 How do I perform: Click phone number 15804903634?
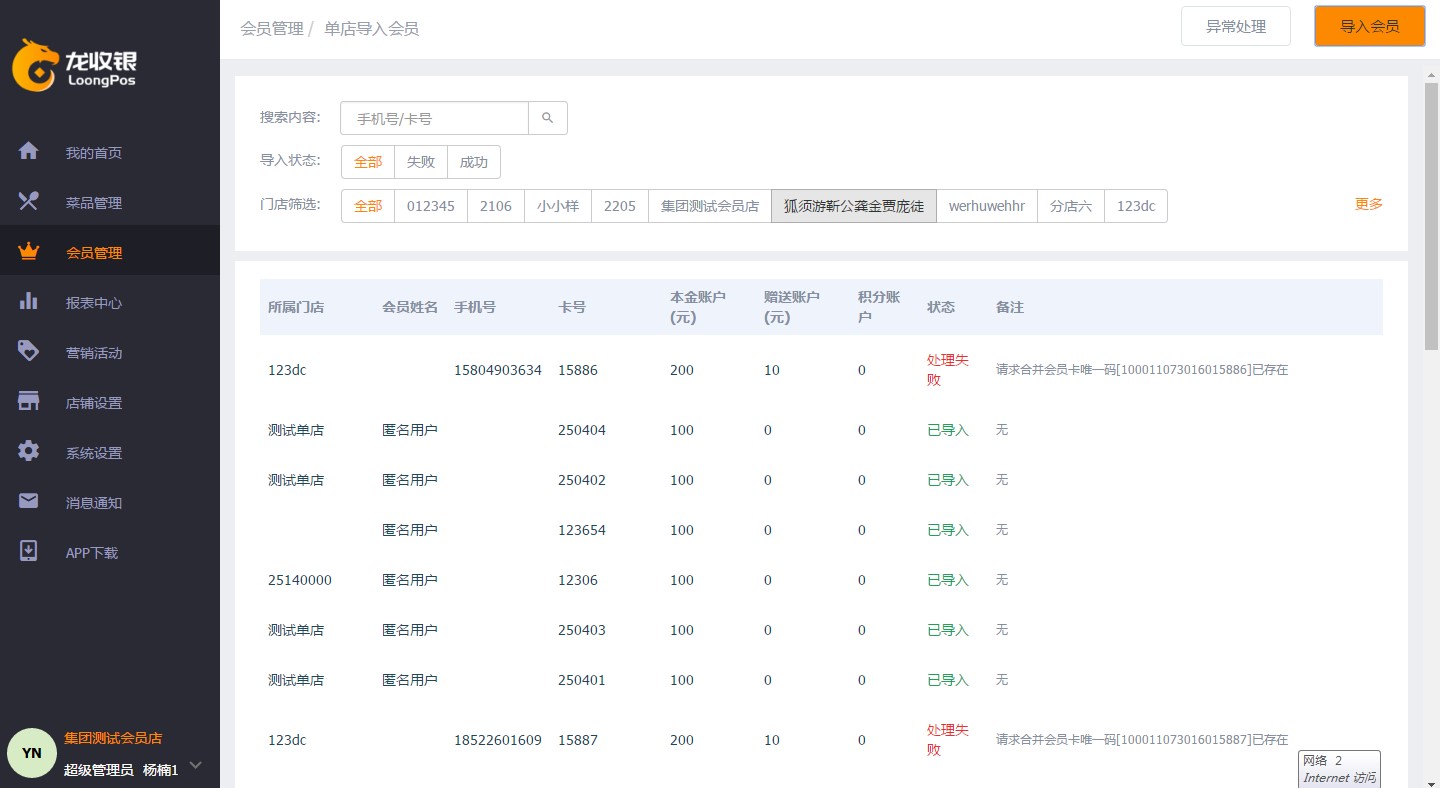[x=498, y=370]
